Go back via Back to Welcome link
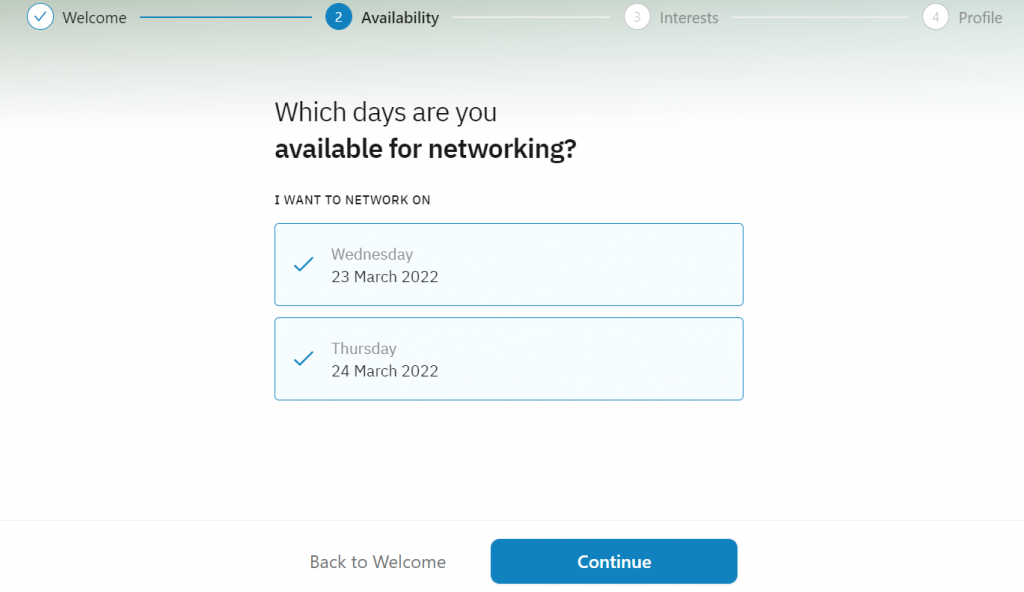This screenshot has width=1024, height=592. (377, 562)
